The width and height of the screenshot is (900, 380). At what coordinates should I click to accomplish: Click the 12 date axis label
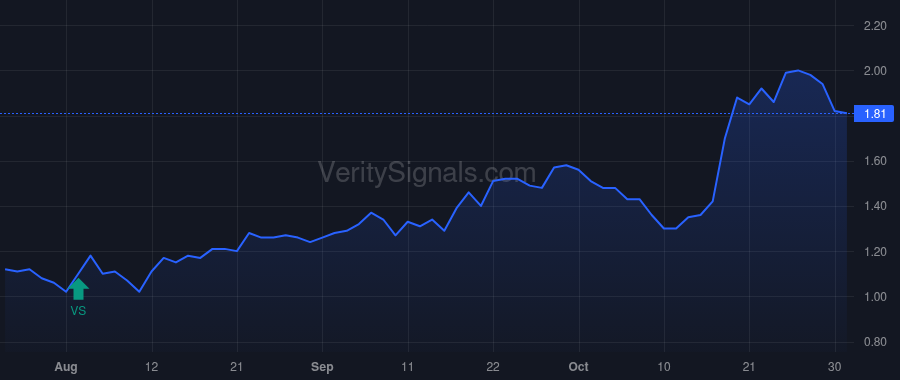pyautogui.click(x=152, y=367)
